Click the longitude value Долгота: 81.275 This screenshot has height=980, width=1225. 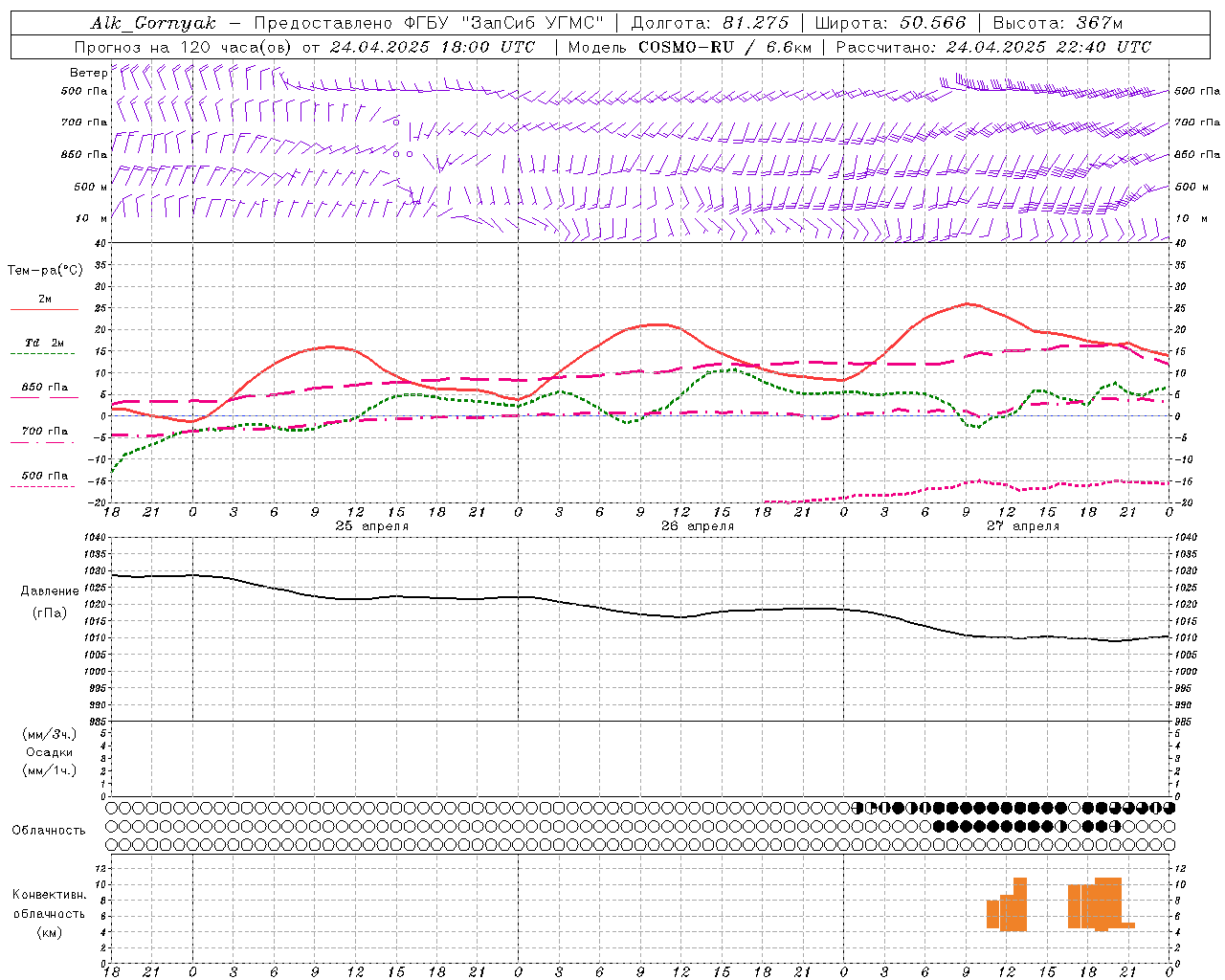coord(710,23)
